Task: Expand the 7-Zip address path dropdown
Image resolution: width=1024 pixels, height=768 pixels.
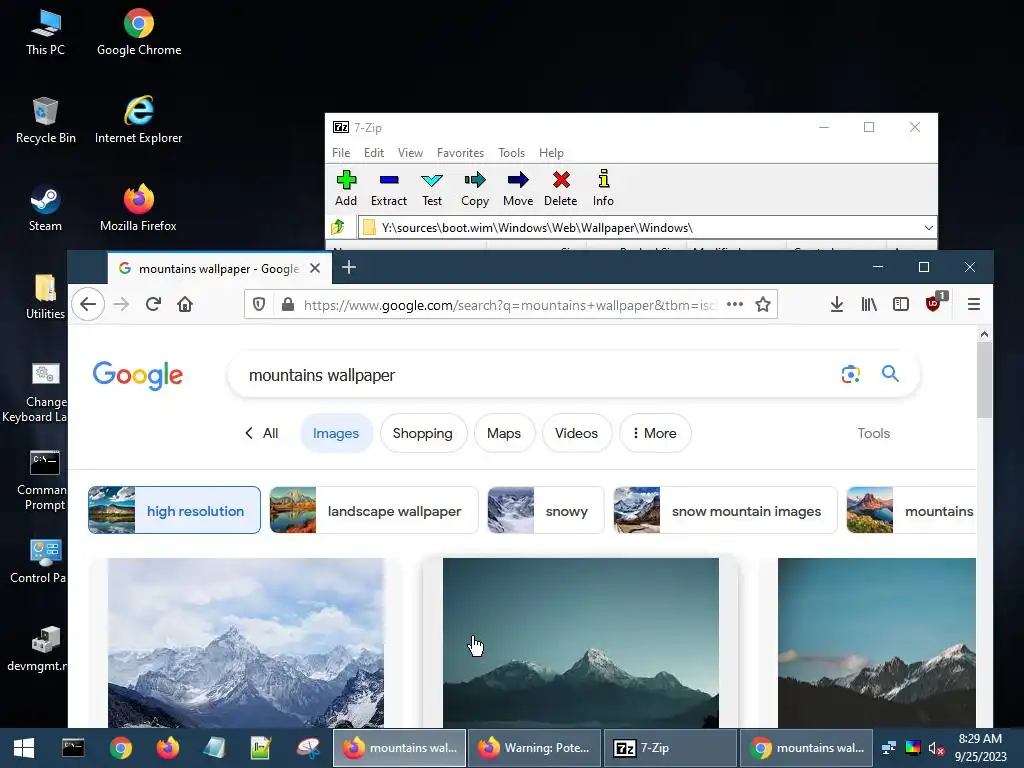Action: click(x=928, y=227)
